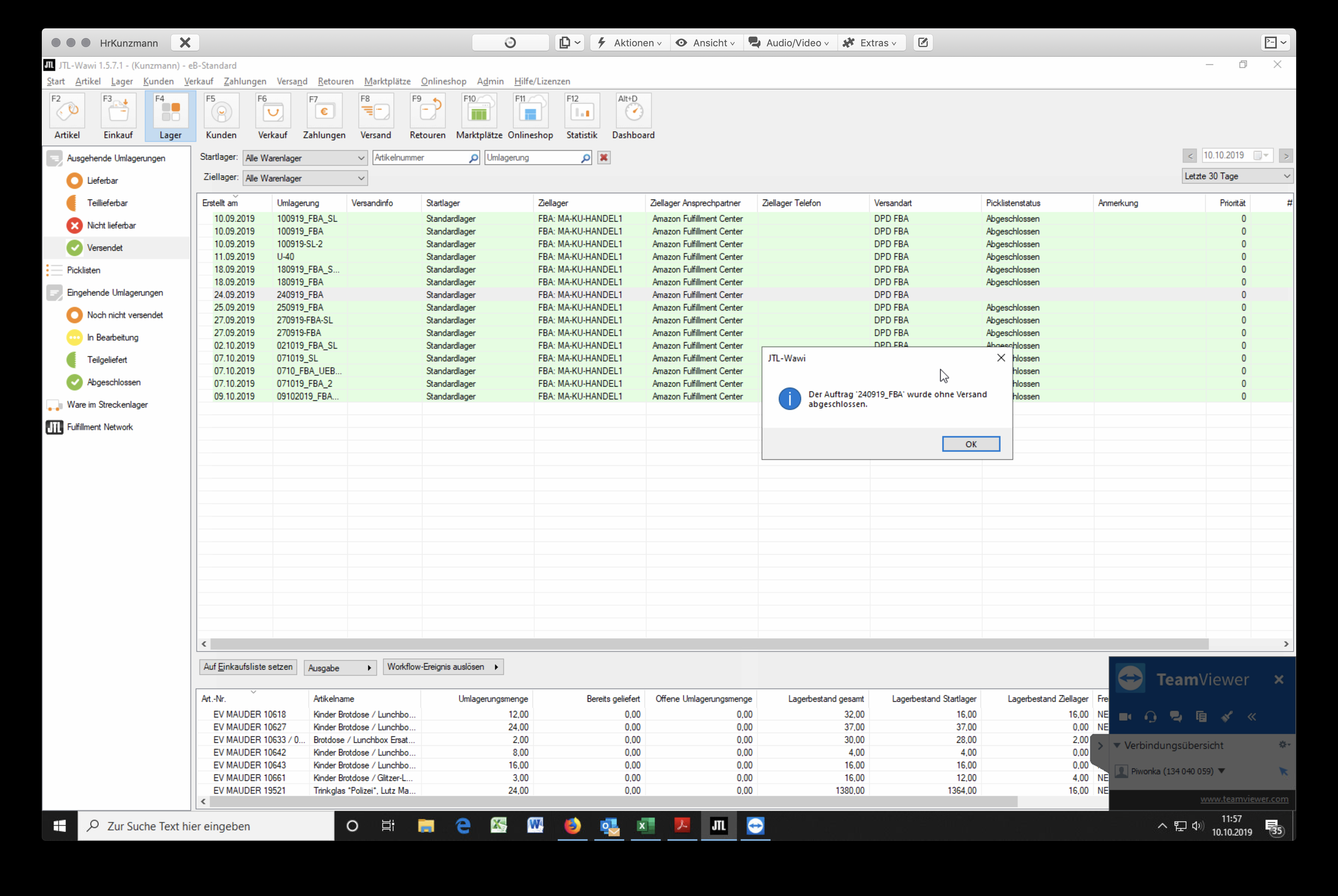This screenshot has height=896, width=1338.
Task: Open the Versand menu
Action: click(291, 81)
